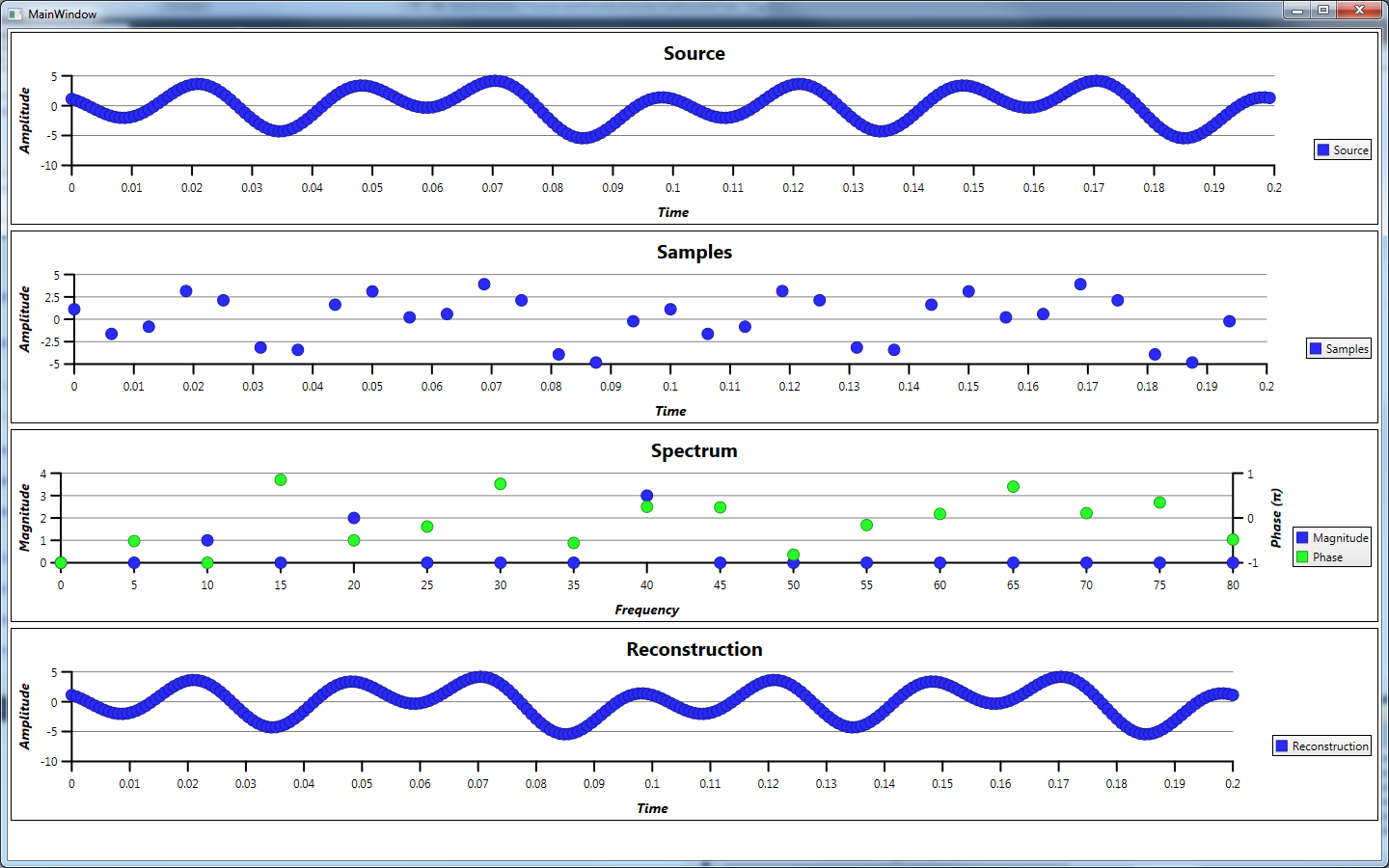1389x868 pixels.
Task: Close the MainWindow window
Action: tap(1360, 11)
